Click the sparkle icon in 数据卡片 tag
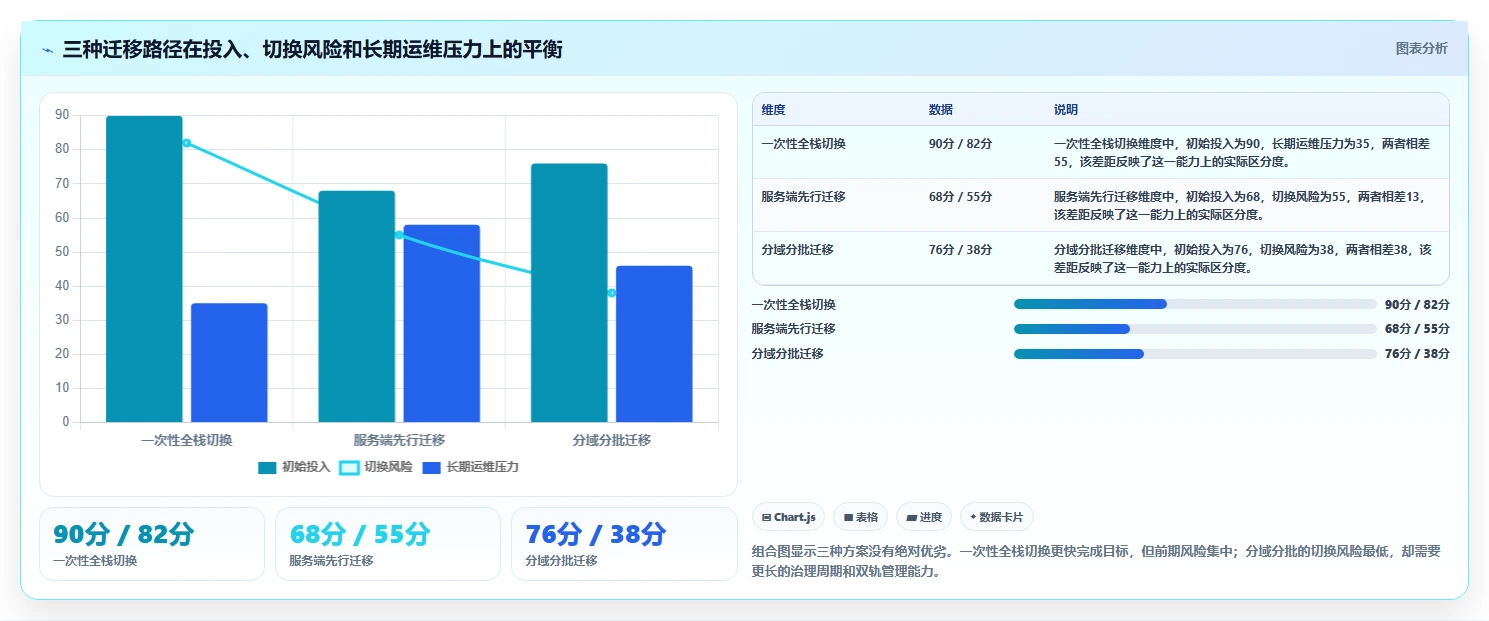Screen dimensions: 1489x621 tap(973, 517)
